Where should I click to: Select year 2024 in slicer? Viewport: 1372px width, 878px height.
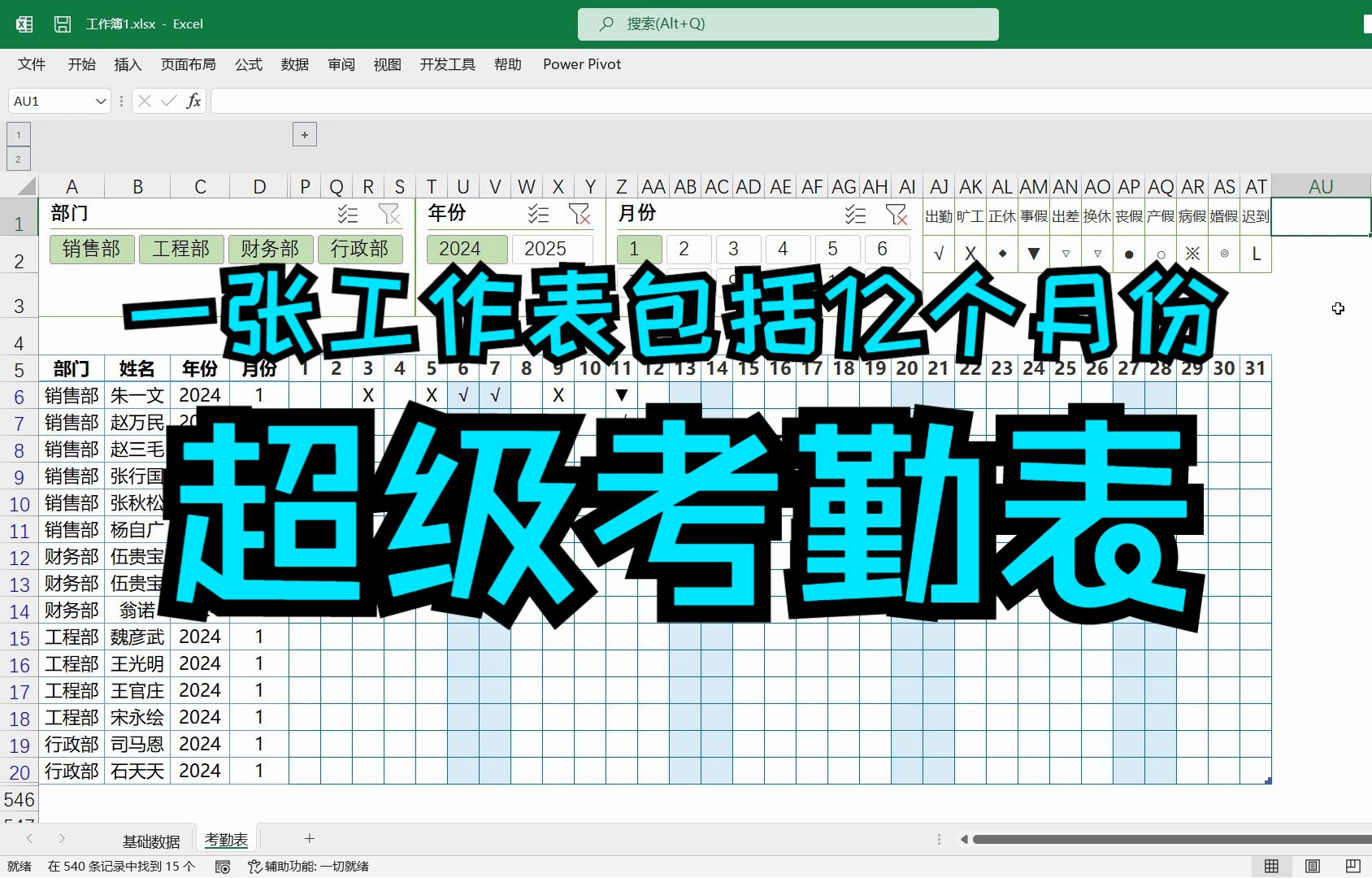tap(467, 249)
